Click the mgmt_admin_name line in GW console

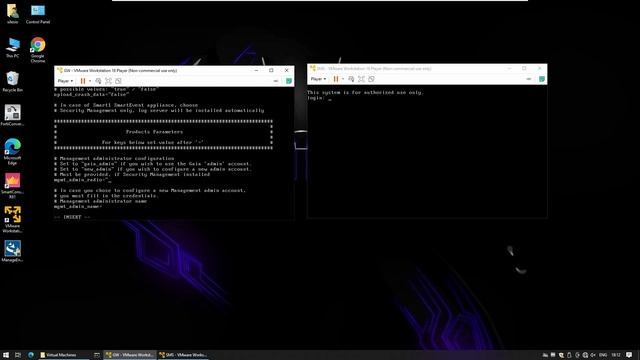pyautogui.click(x=78, y=206)
